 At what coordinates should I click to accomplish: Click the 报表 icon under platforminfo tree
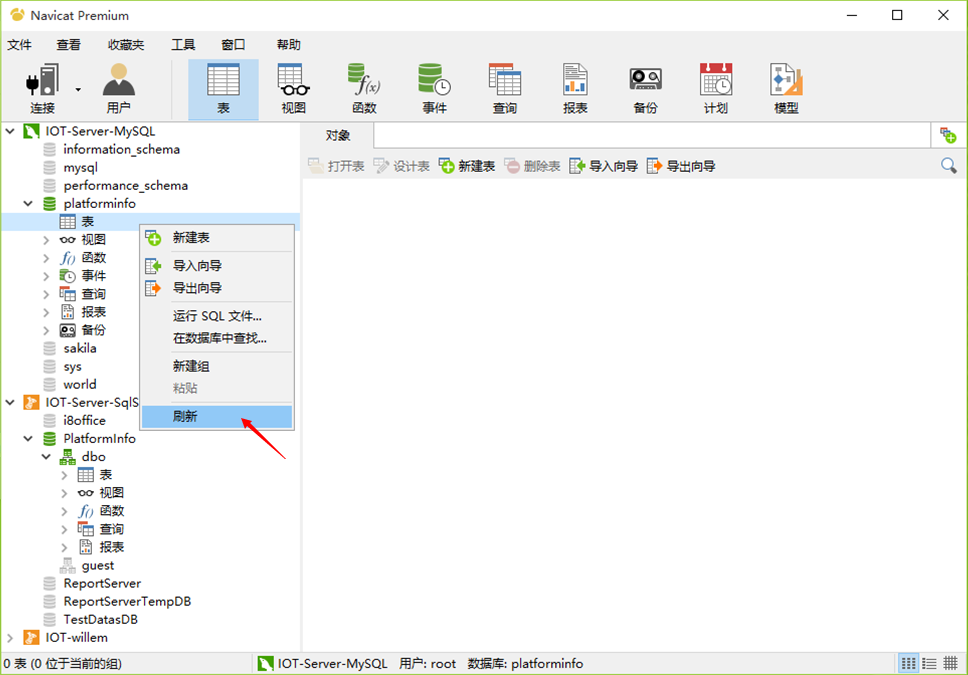click(x=68, y=312)
